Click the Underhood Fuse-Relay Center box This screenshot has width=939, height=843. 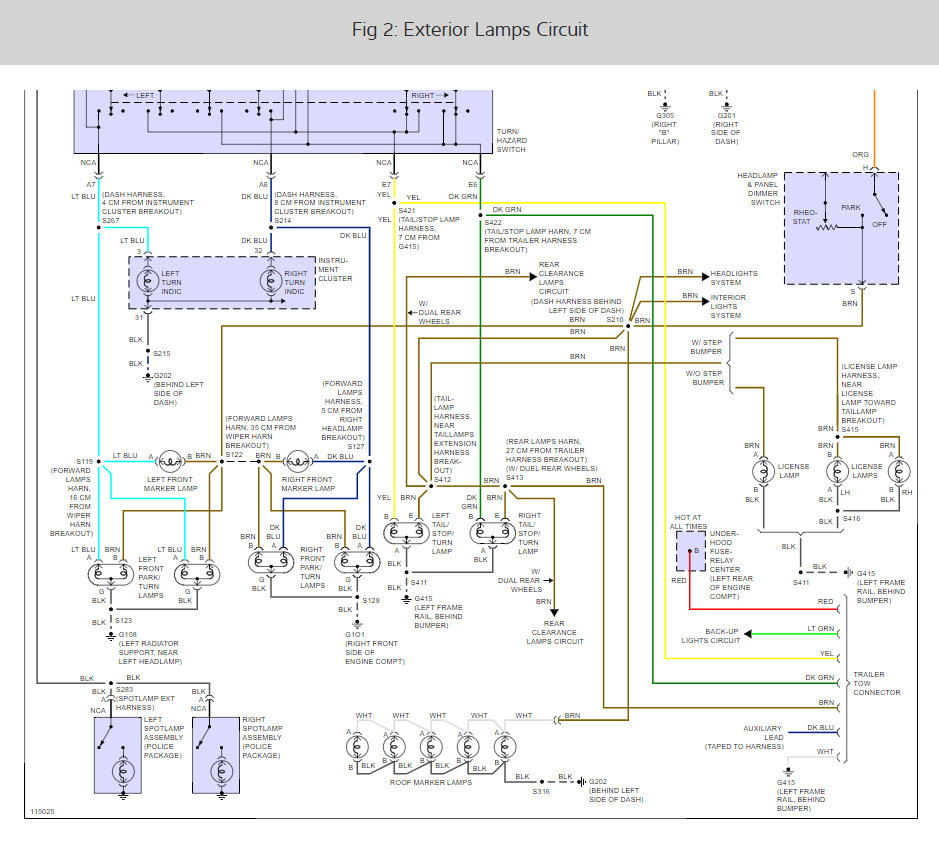click(x=690, y=551)
